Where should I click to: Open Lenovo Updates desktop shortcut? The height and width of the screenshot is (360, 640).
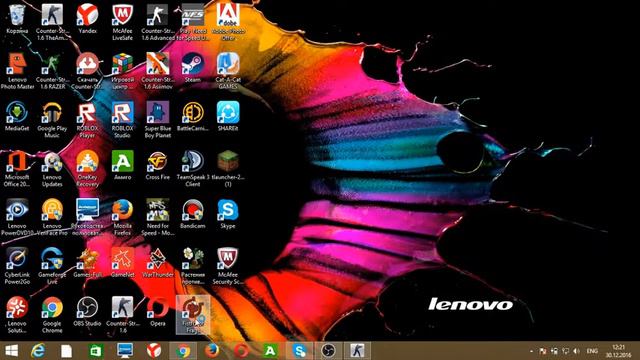52,169
